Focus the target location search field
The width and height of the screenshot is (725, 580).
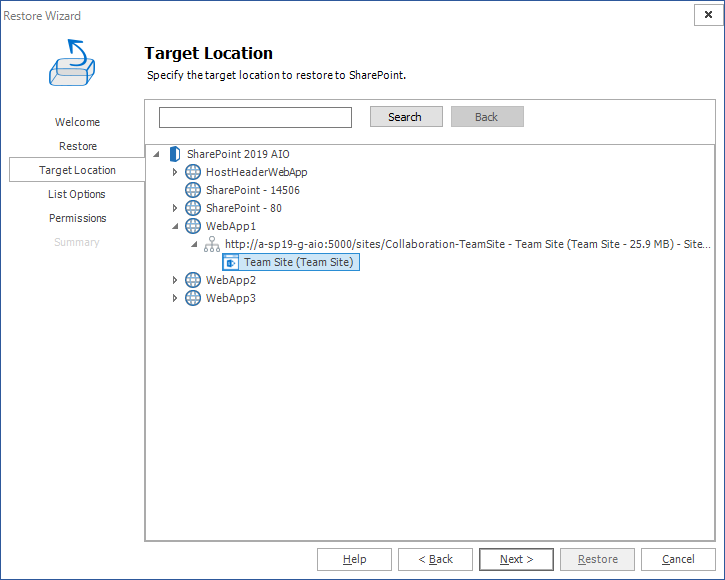(255, 117)
